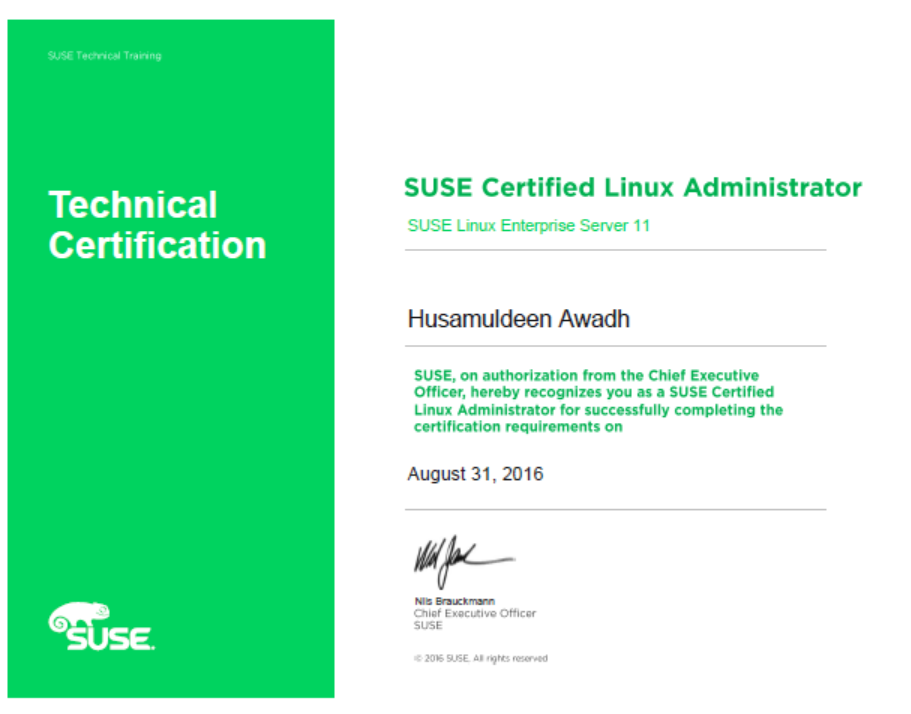
Task: Click the SUSE chameleon logo
Action: [102, 626]
